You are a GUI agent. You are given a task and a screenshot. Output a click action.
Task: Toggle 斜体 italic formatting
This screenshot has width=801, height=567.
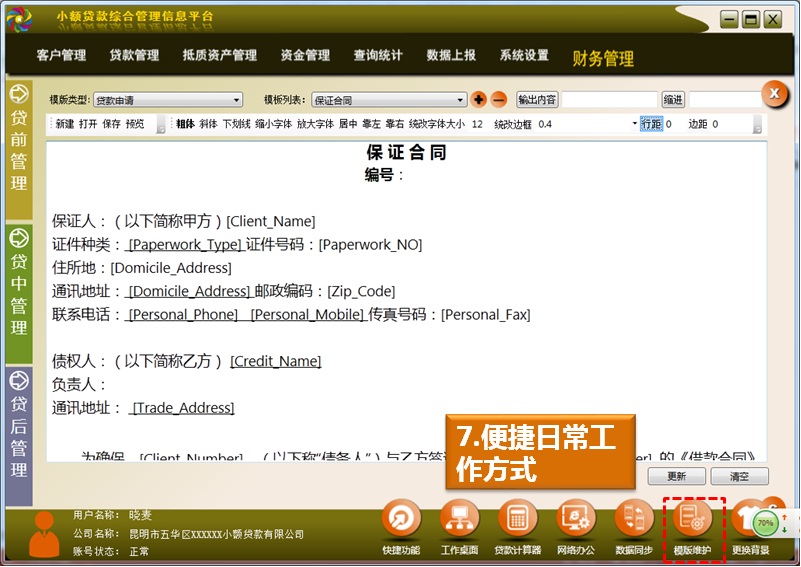point(208,124)
